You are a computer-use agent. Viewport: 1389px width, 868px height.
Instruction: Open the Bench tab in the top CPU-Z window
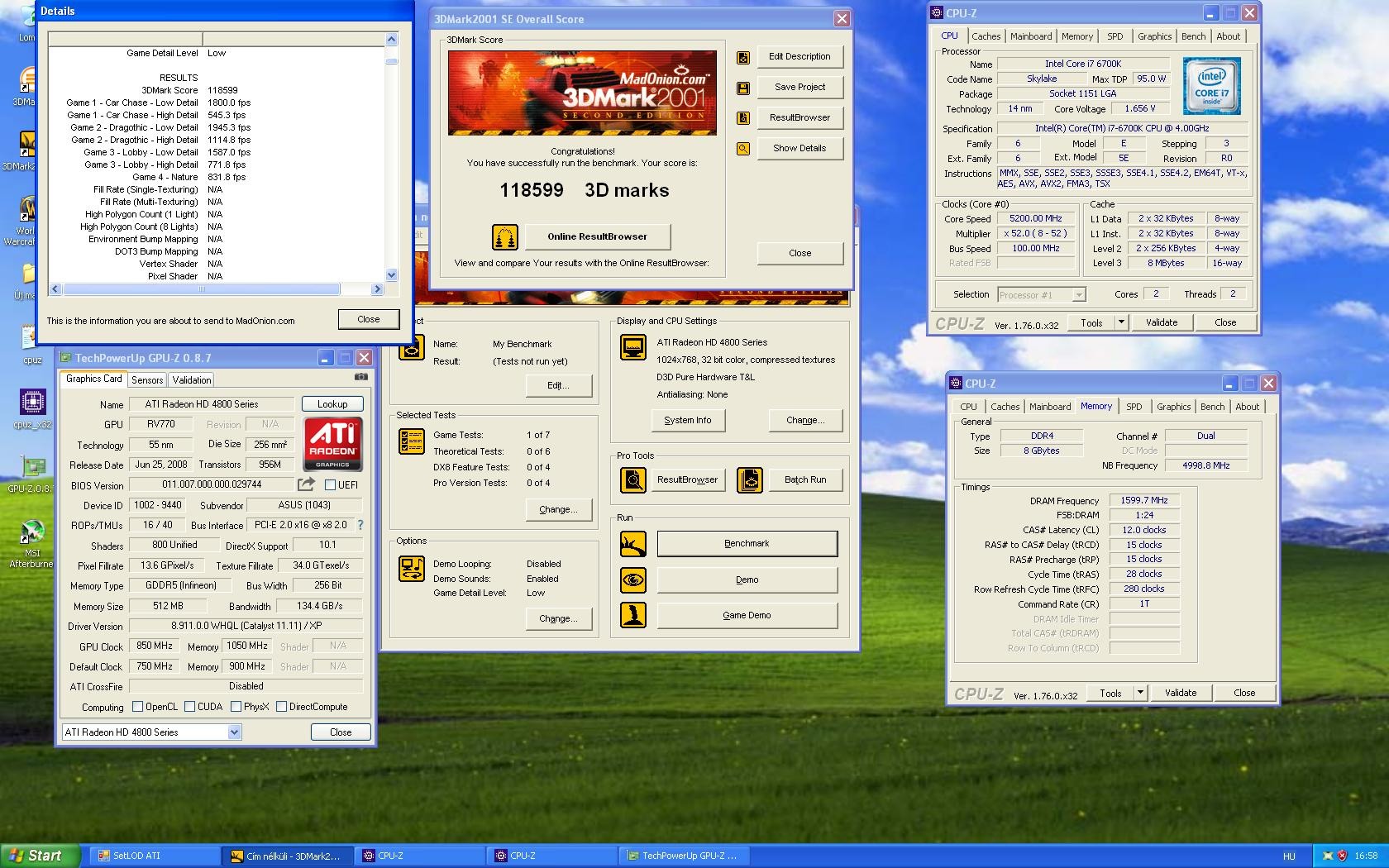point(1193,36)
